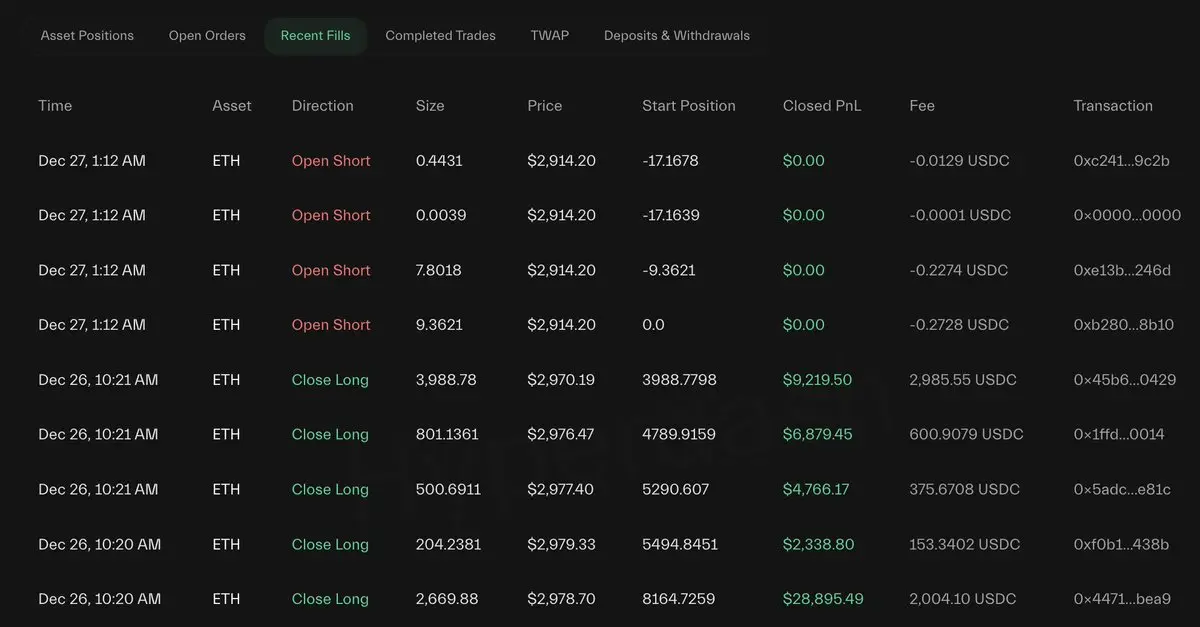Image resolution: width=1200 pixels, height=627 pixels.
Task: Click fee 153.3402 USDC
Action: point(965,544)
